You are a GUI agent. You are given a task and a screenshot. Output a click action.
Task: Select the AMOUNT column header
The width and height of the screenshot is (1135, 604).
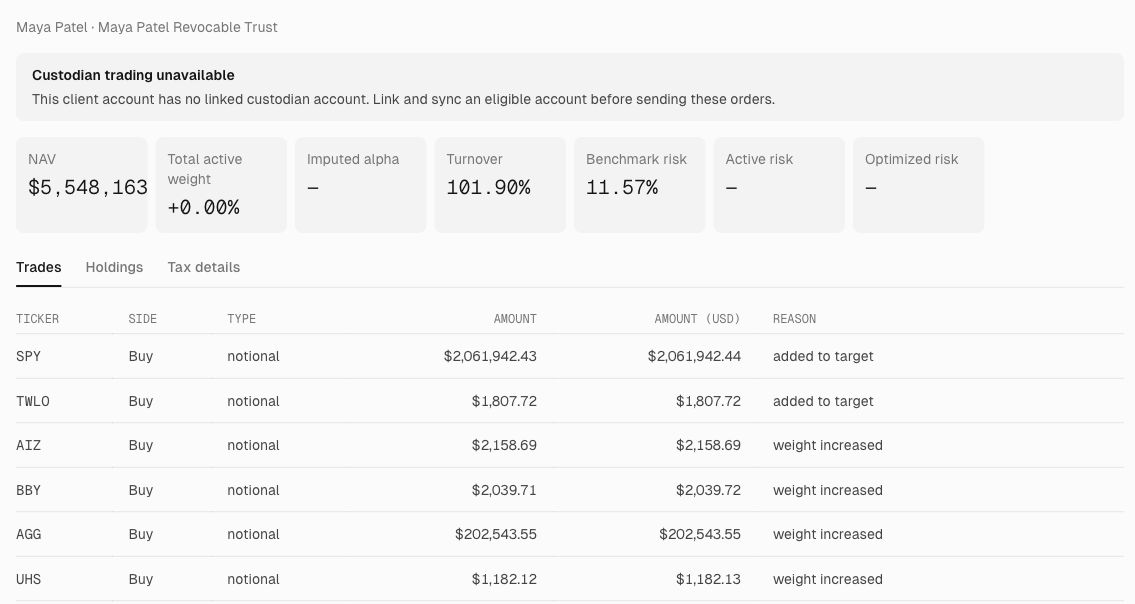coord(515,319)
